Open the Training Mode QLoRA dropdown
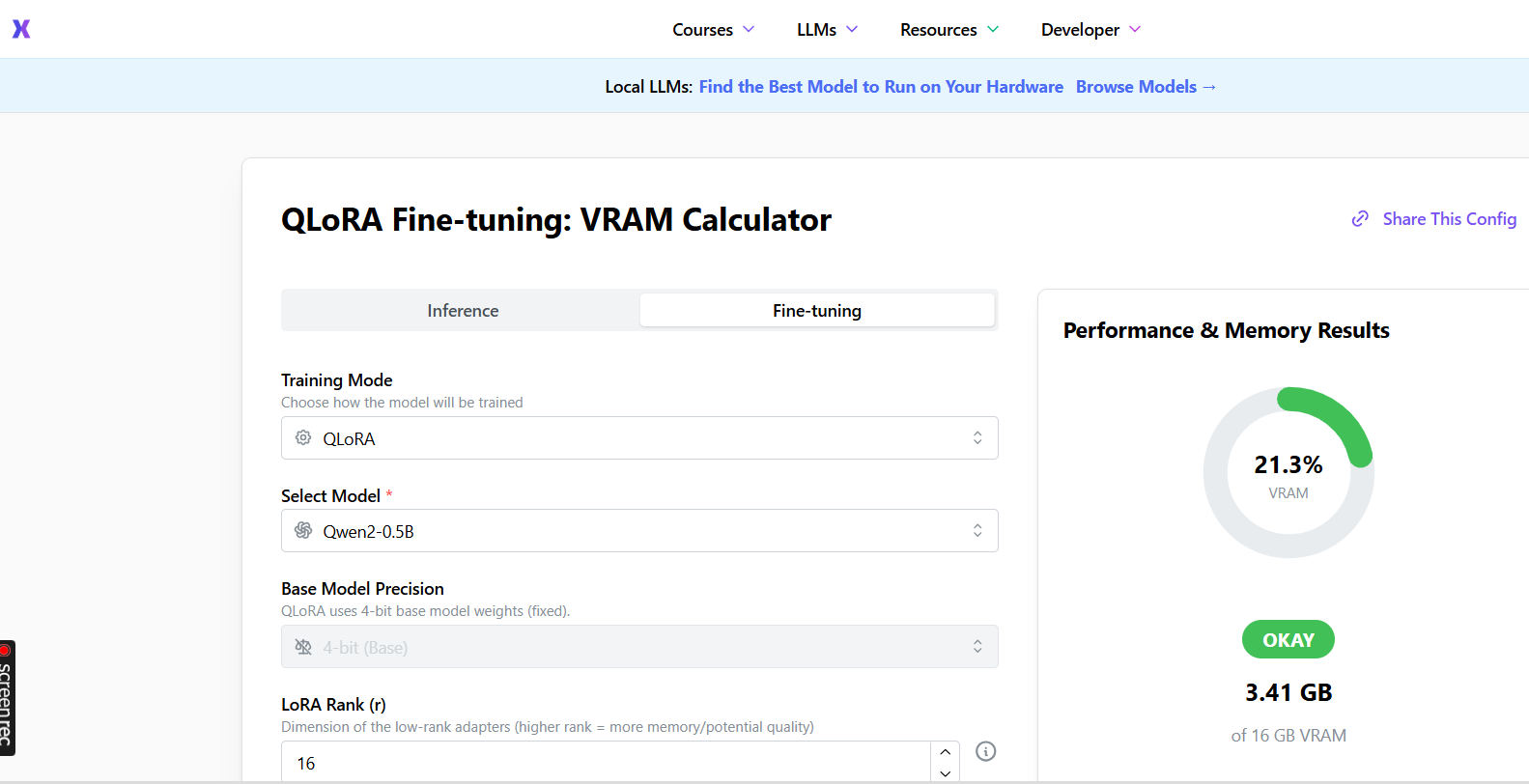The image size is (1529, 784). tap(638, 438)
